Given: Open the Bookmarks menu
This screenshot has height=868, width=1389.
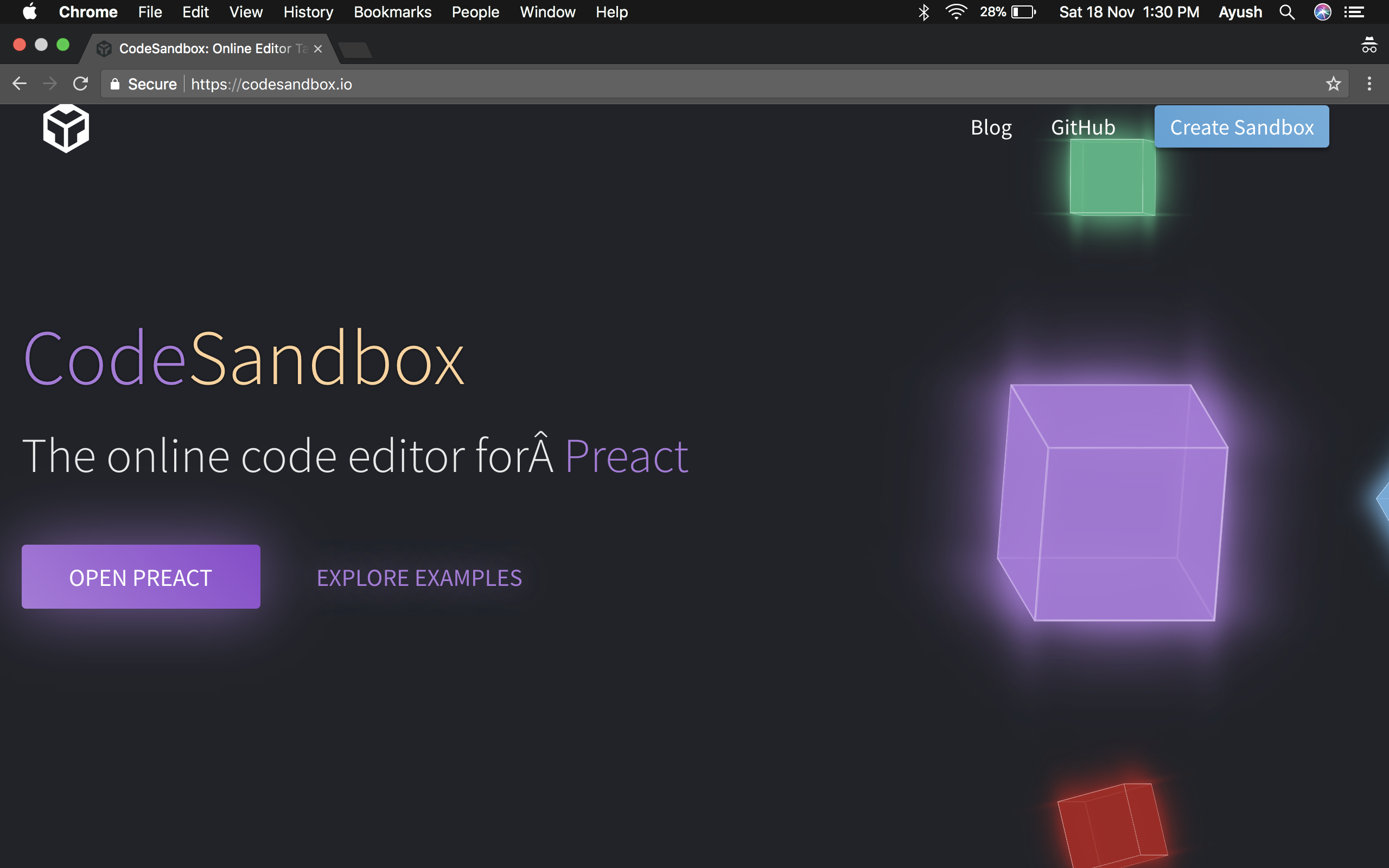Looking at the screenshot, I should pos(392,11).
